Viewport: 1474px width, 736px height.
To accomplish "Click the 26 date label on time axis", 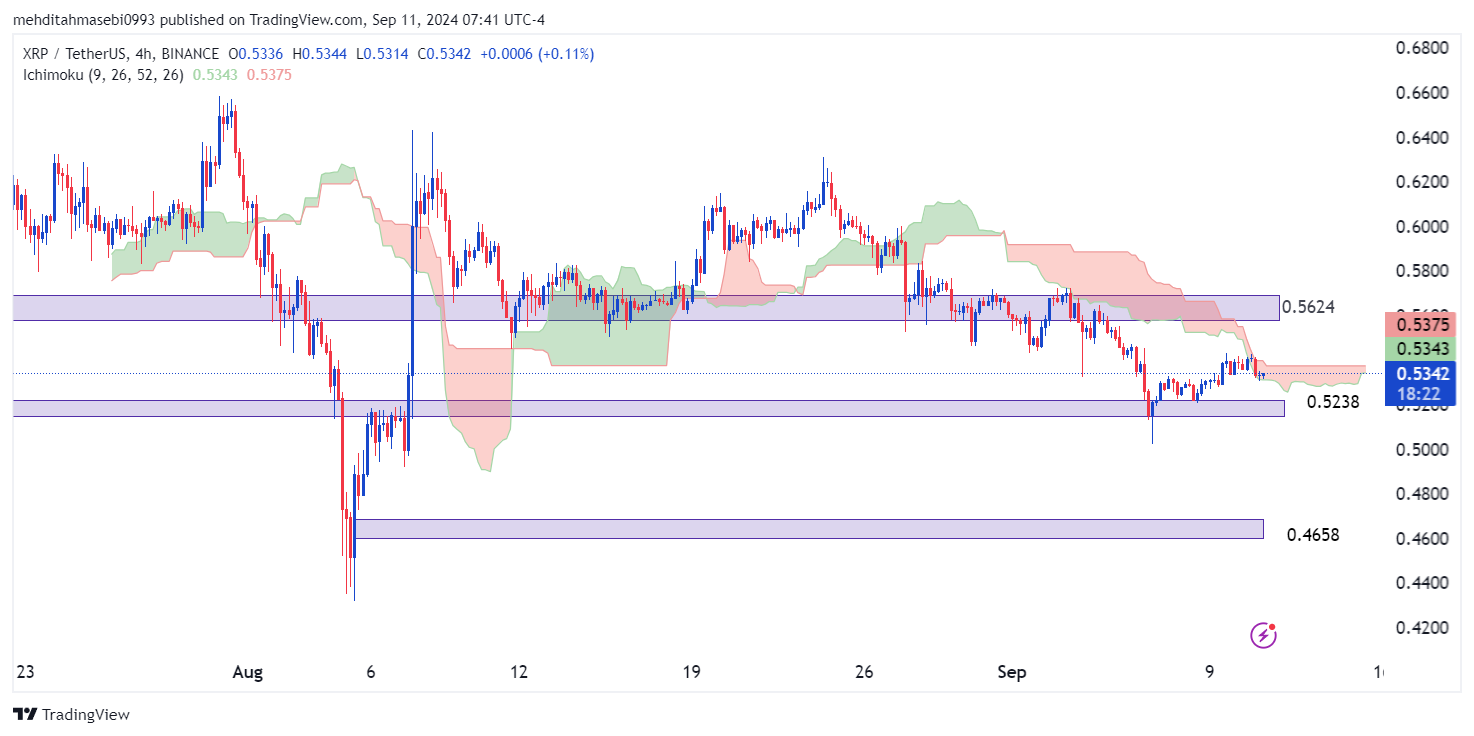I will (866, 673).
